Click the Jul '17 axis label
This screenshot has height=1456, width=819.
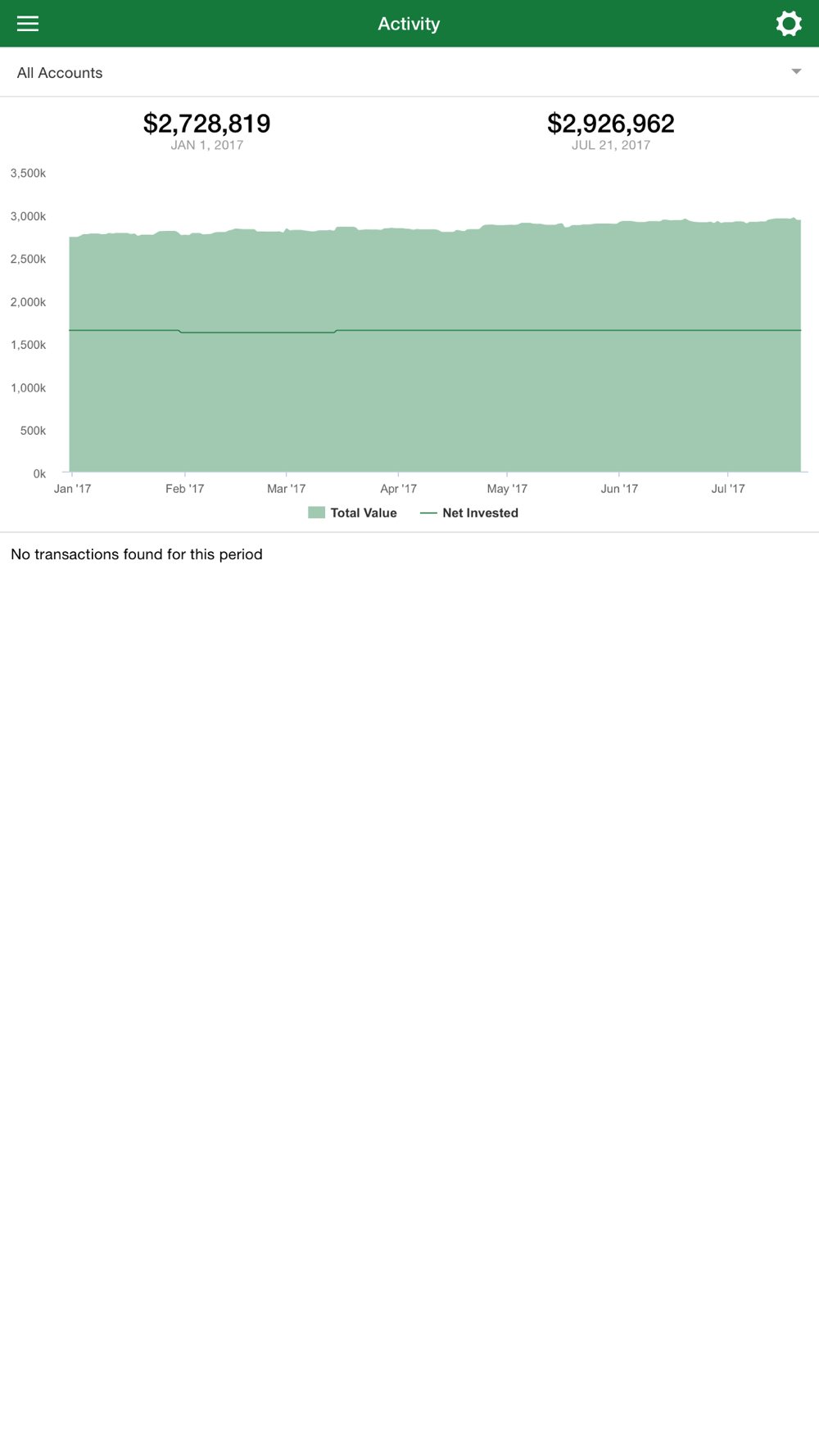(728, 489)
